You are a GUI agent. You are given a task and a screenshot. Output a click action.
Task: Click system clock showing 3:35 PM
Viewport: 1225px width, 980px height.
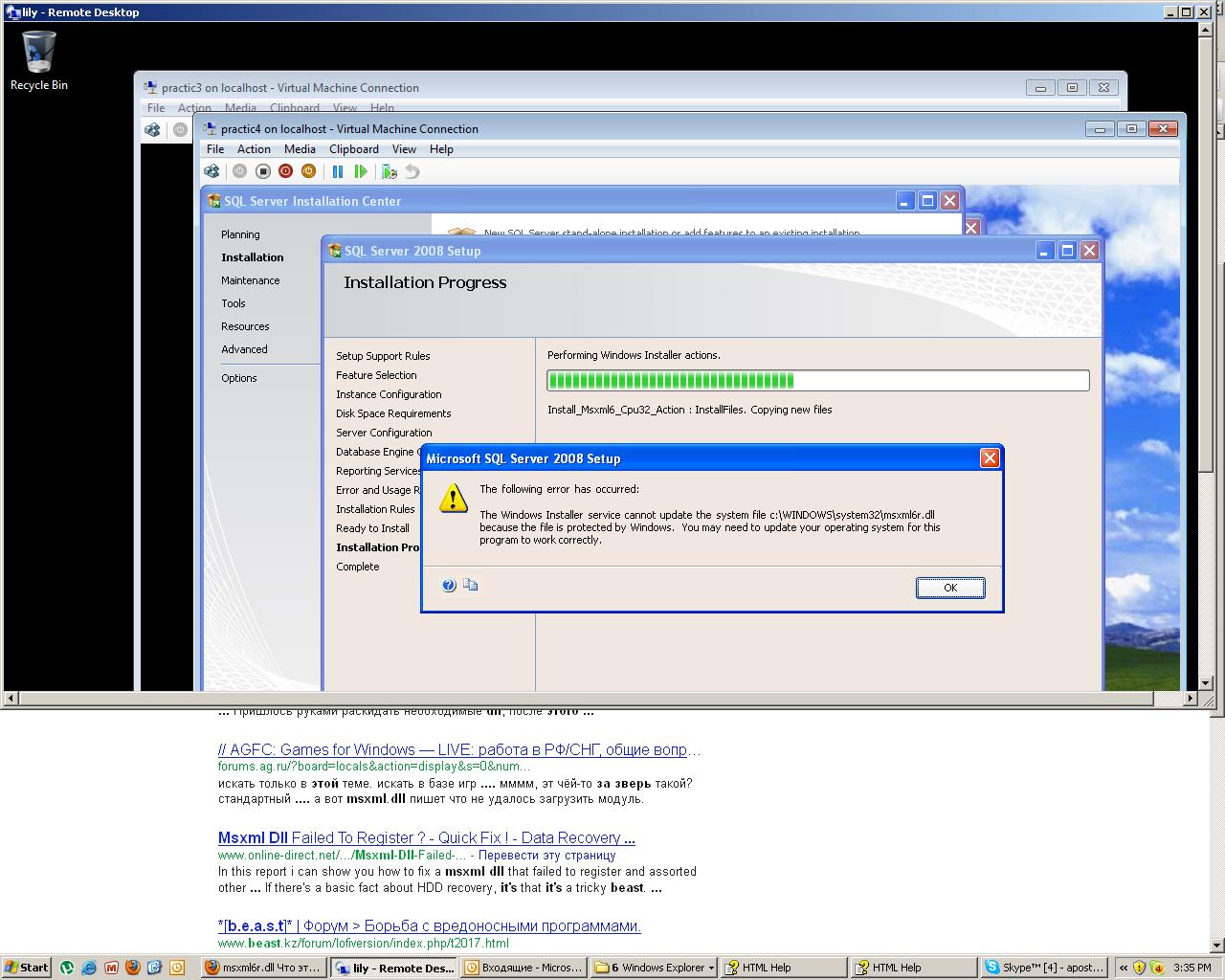point(1192,968)
